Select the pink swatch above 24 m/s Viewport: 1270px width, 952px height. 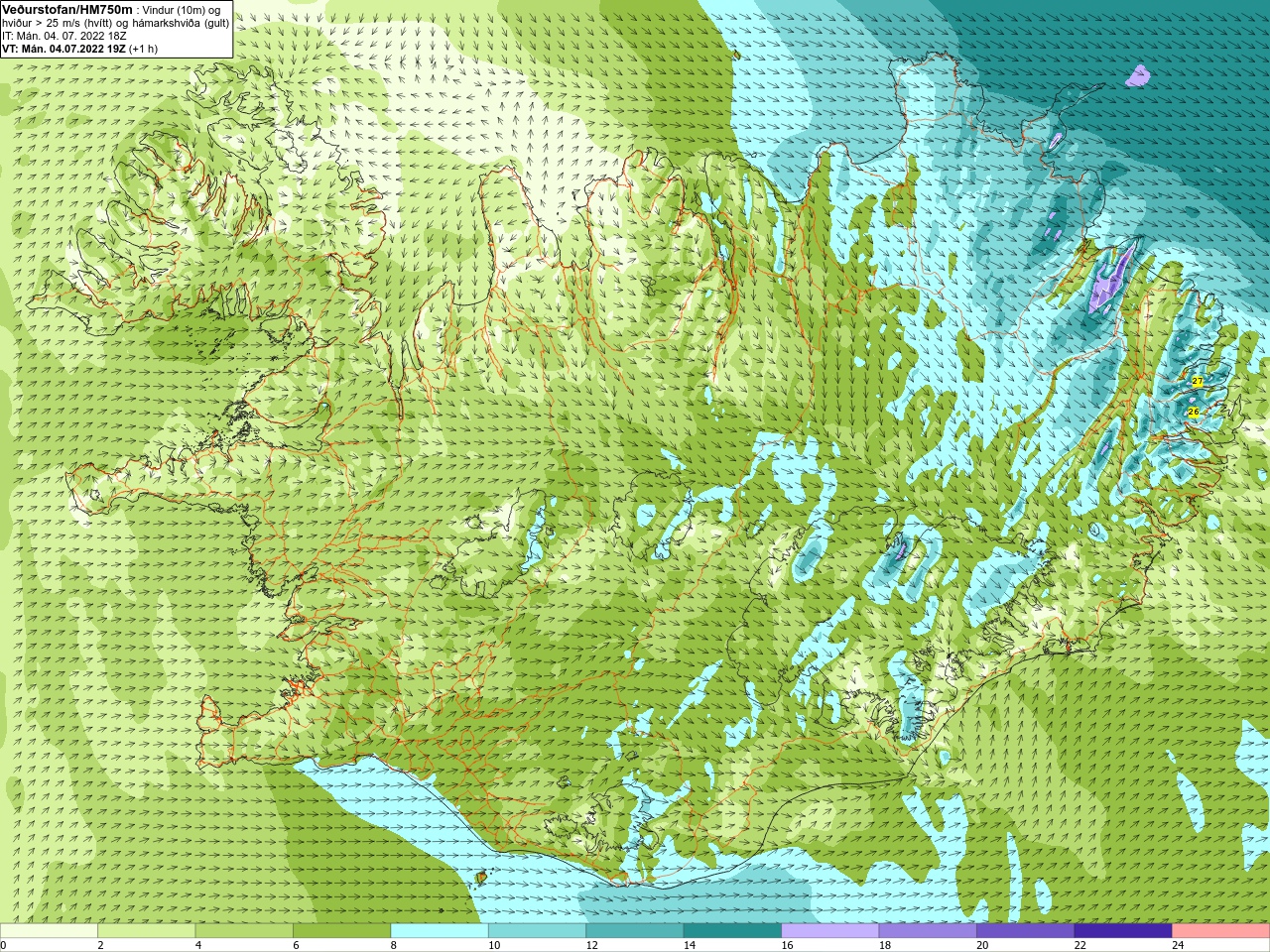[x=1221, y=931]
